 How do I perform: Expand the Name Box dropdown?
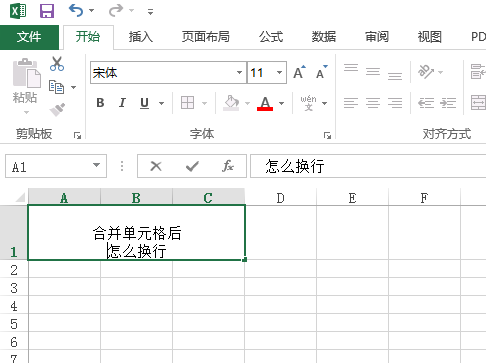96,165
